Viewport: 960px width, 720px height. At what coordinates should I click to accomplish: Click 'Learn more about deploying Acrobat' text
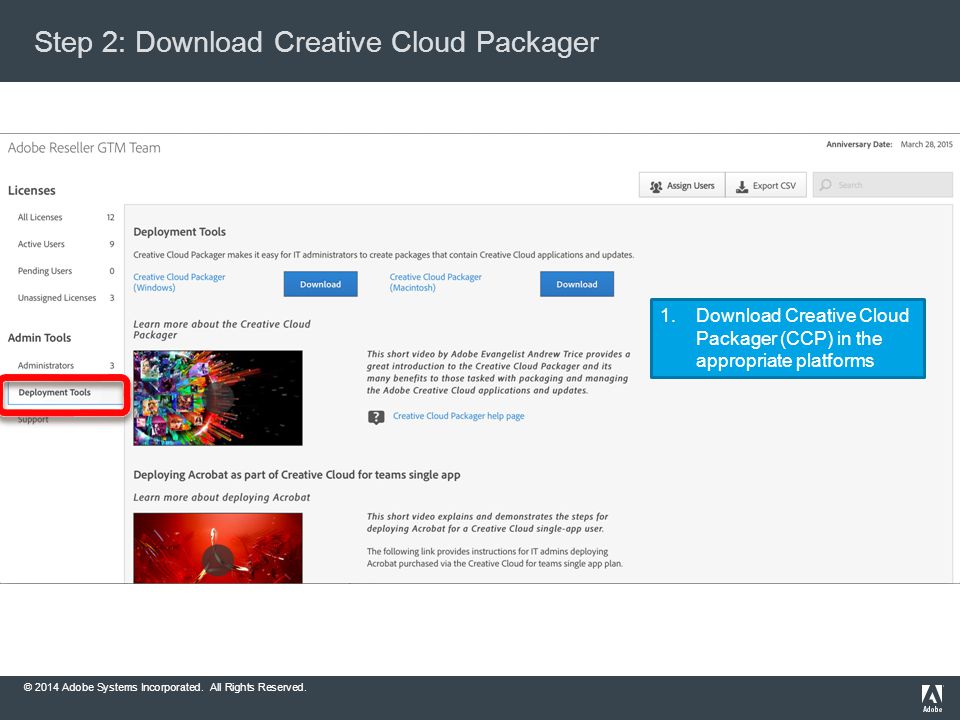pos(222,498)
